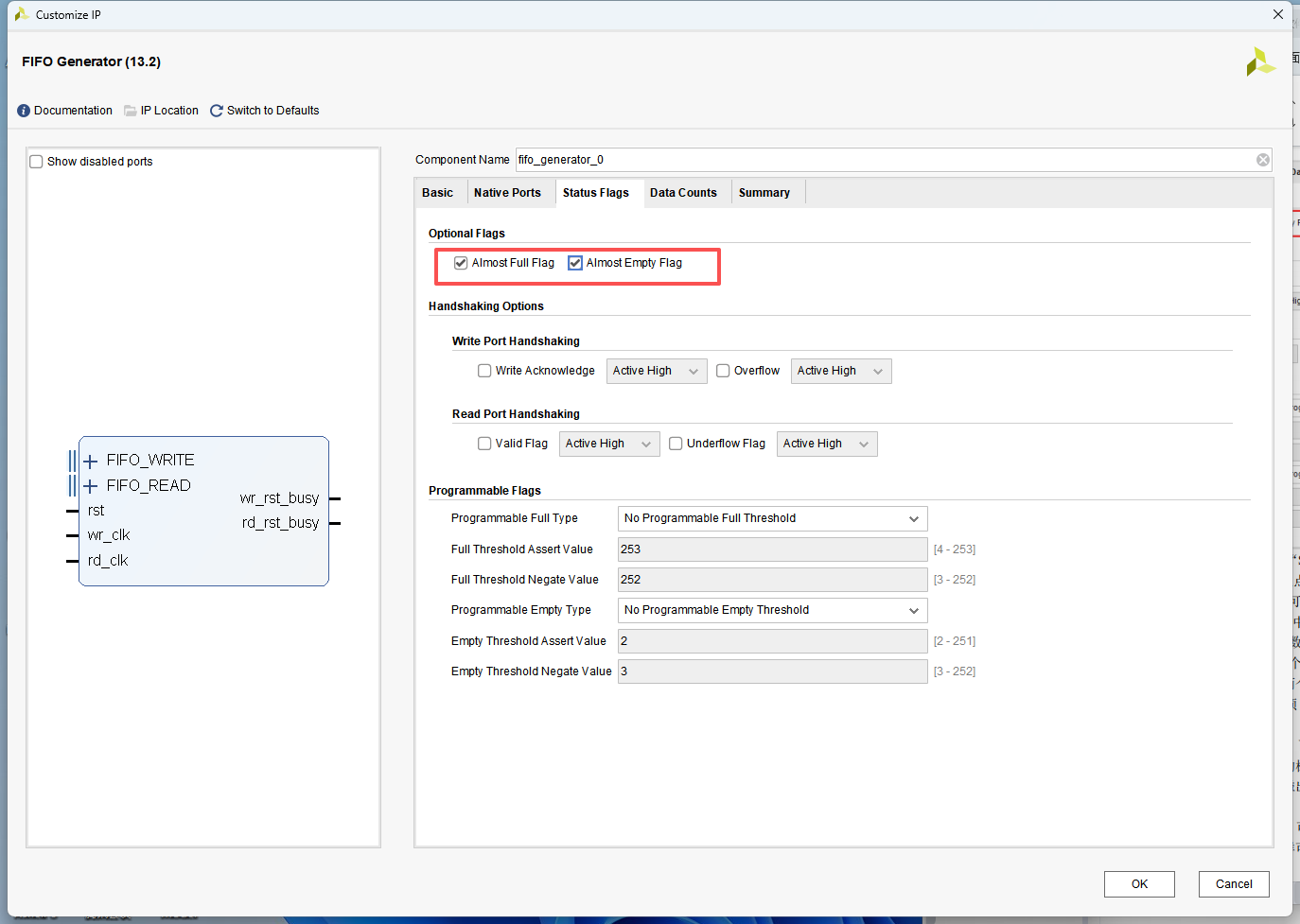Close the Customize IP dialog
1300x924 pixels.
1277,14
